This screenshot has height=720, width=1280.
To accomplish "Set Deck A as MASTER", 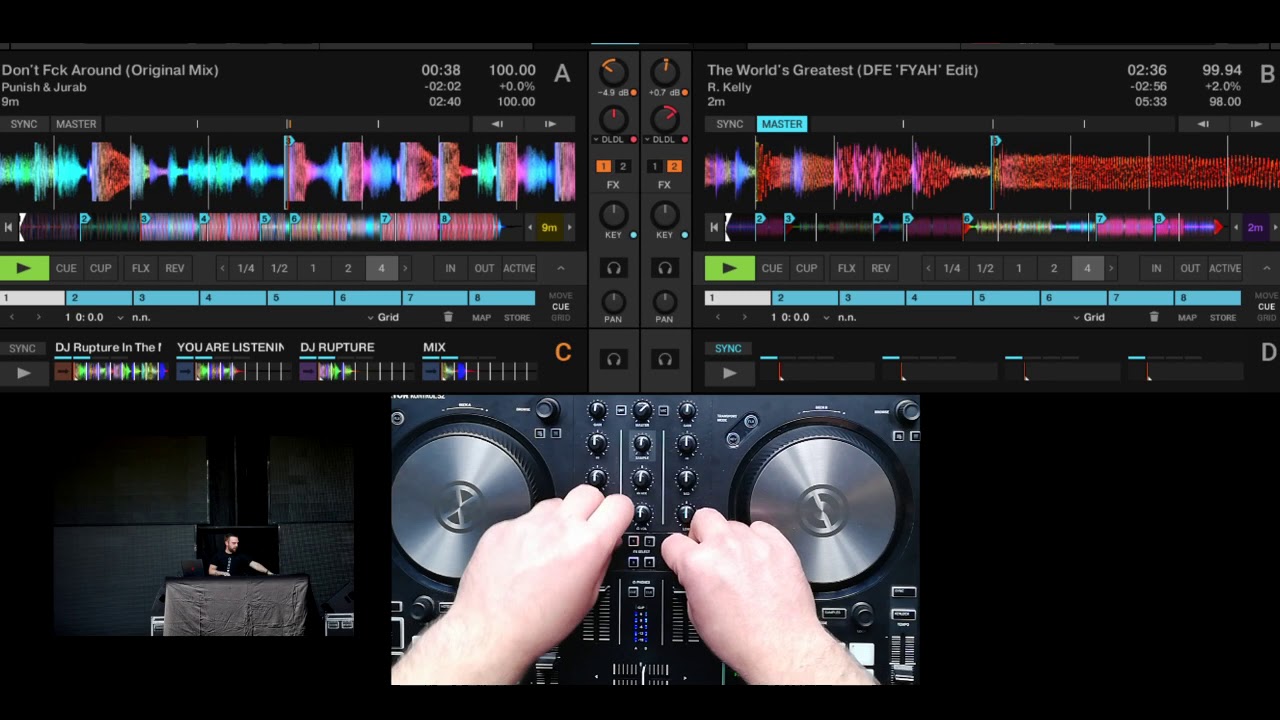I will (x=76, y=124).
